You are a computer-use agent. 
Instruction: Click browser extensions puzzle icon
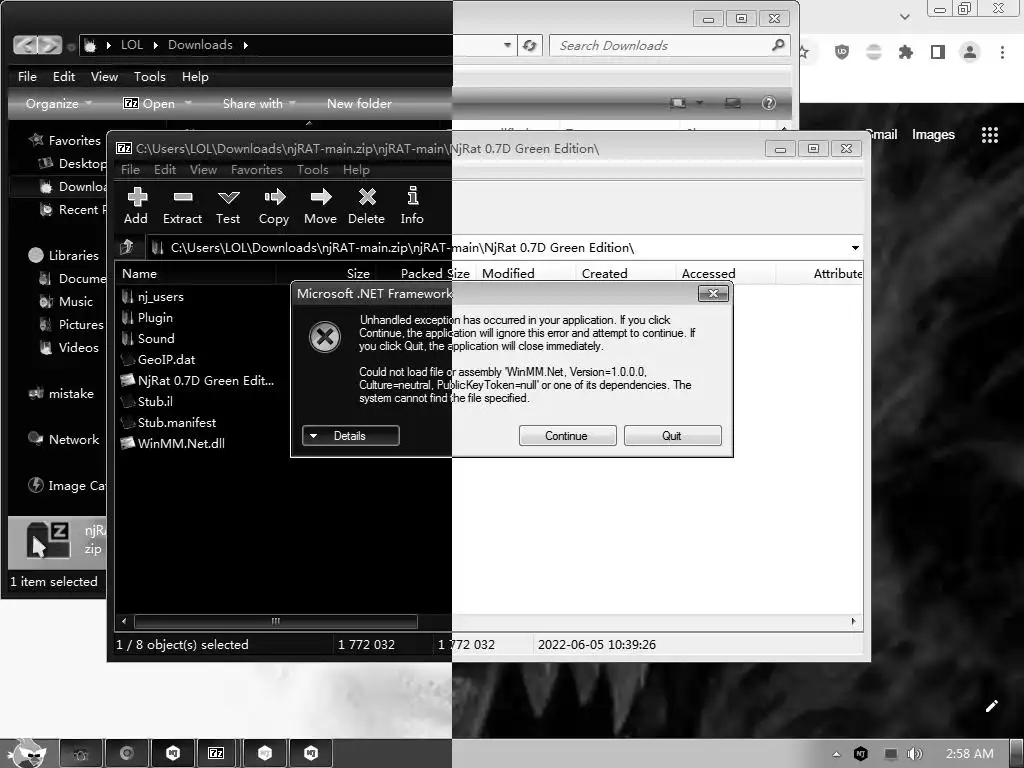click(905, 52)
